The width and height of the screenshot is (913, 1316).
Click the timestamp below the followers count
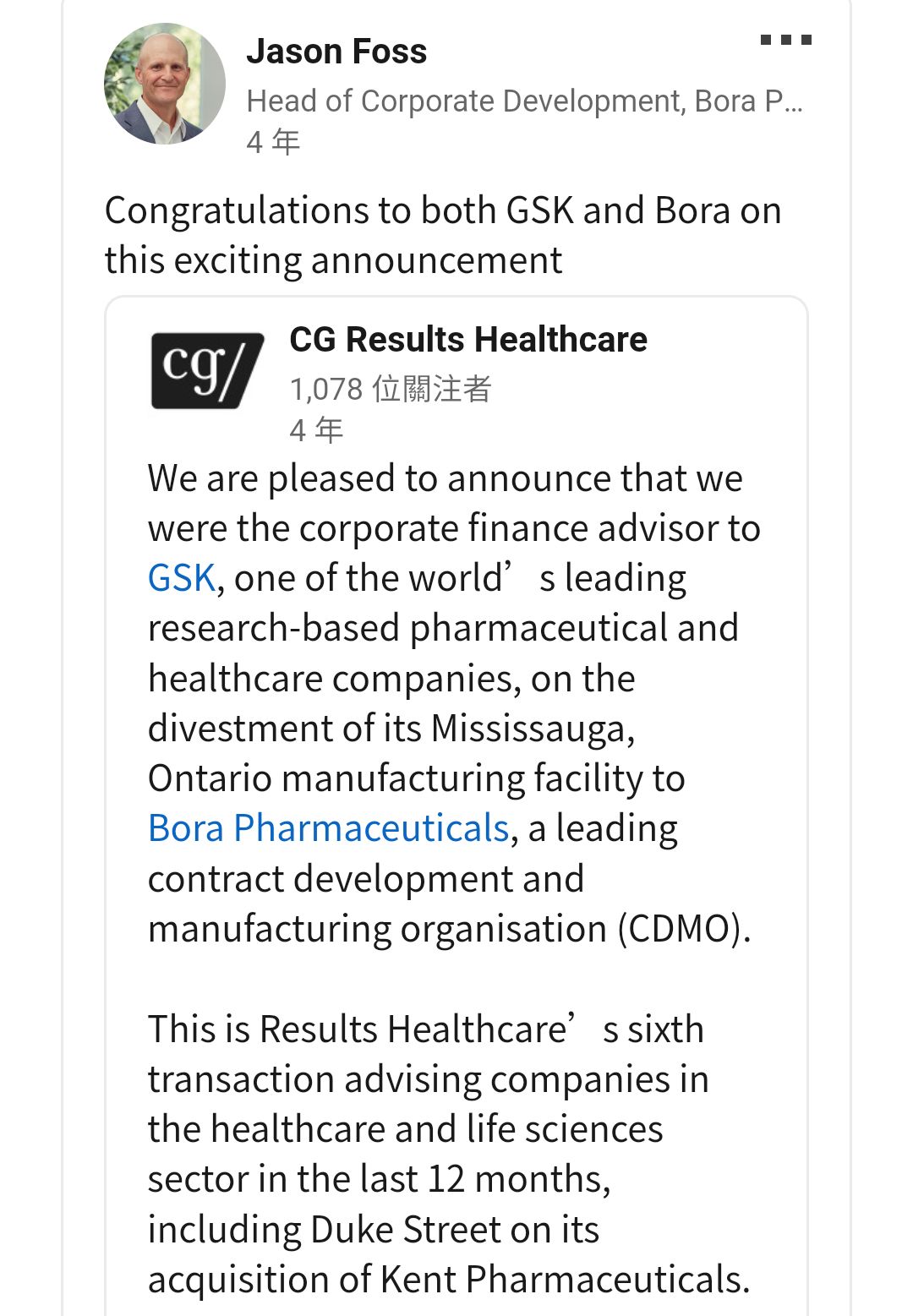click(x=316, y=430)
